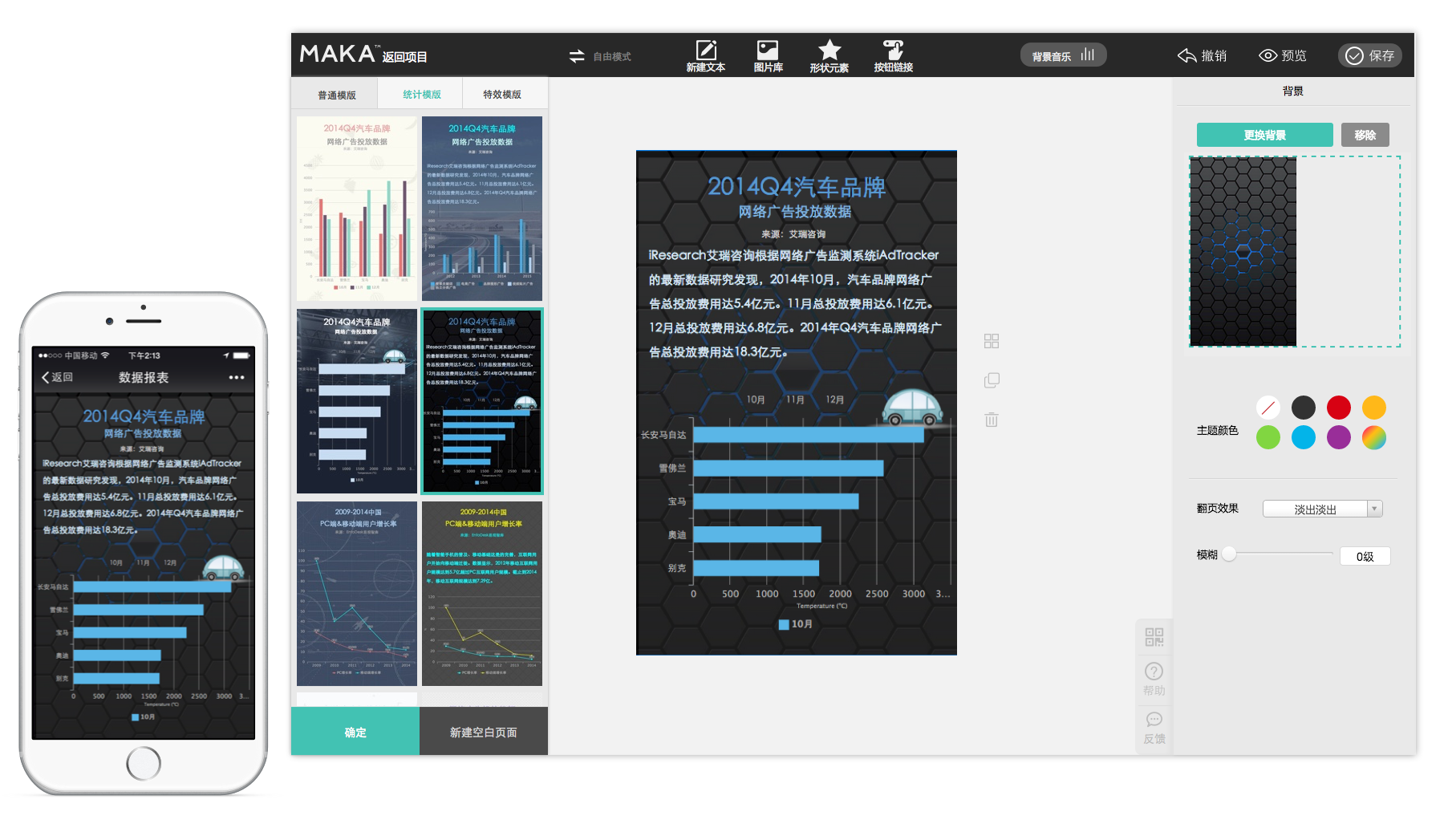Duplicate the page with copy icon
Viewport: 1444px width, 840px height.
[x=992, y=380]
